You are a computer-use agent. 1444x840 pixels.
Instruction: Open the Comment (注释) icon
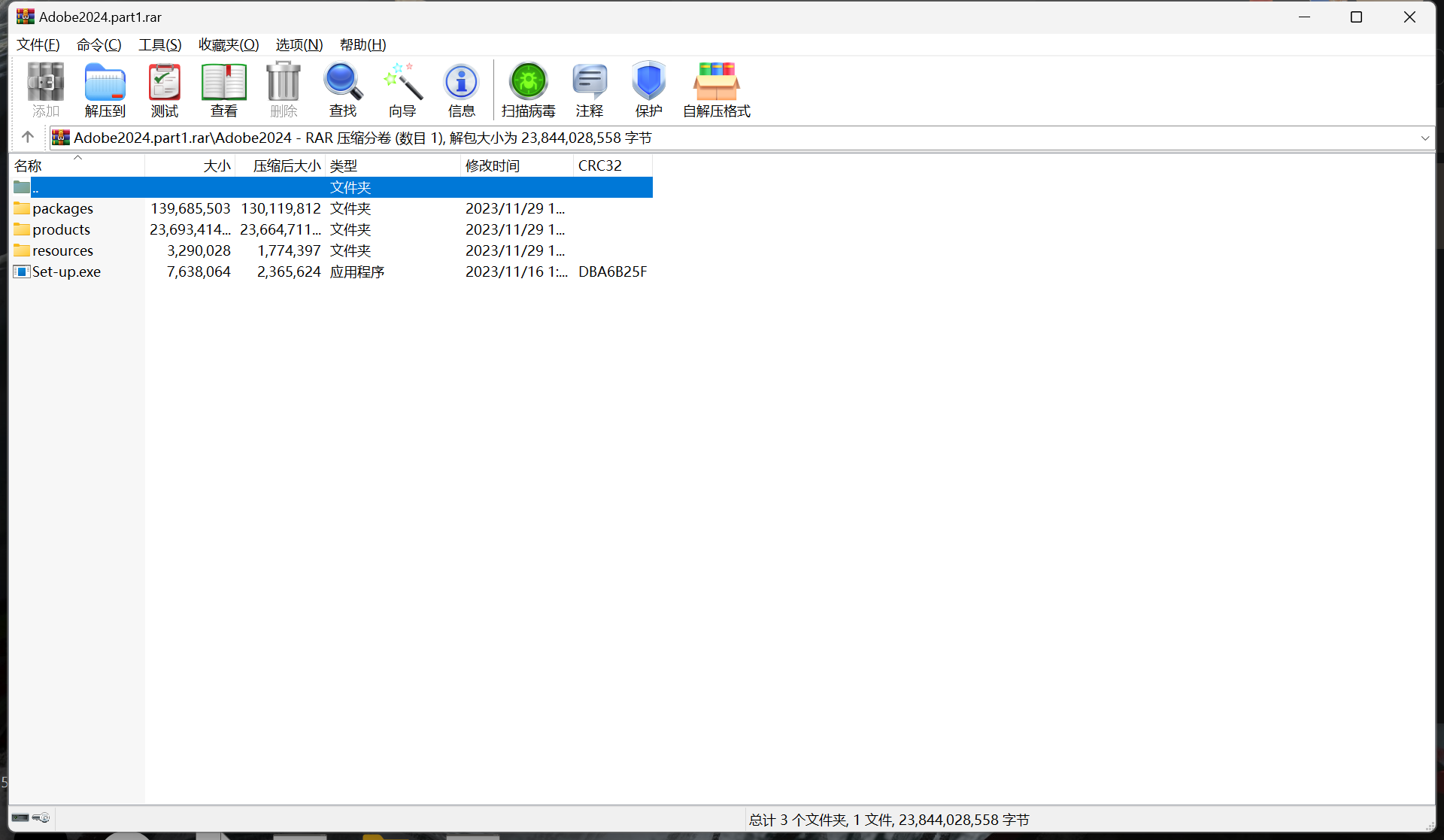click(590, 89)
